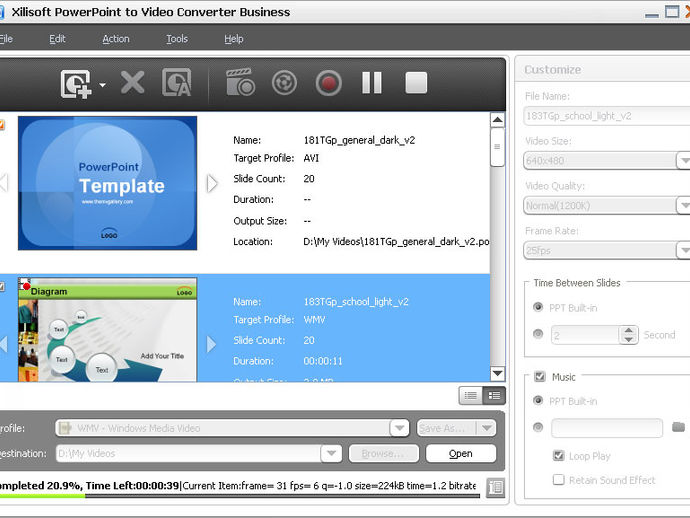Viewport: 690px width, 518px height.
Task: Click the Save As button
Action: (x=447, y=428)
